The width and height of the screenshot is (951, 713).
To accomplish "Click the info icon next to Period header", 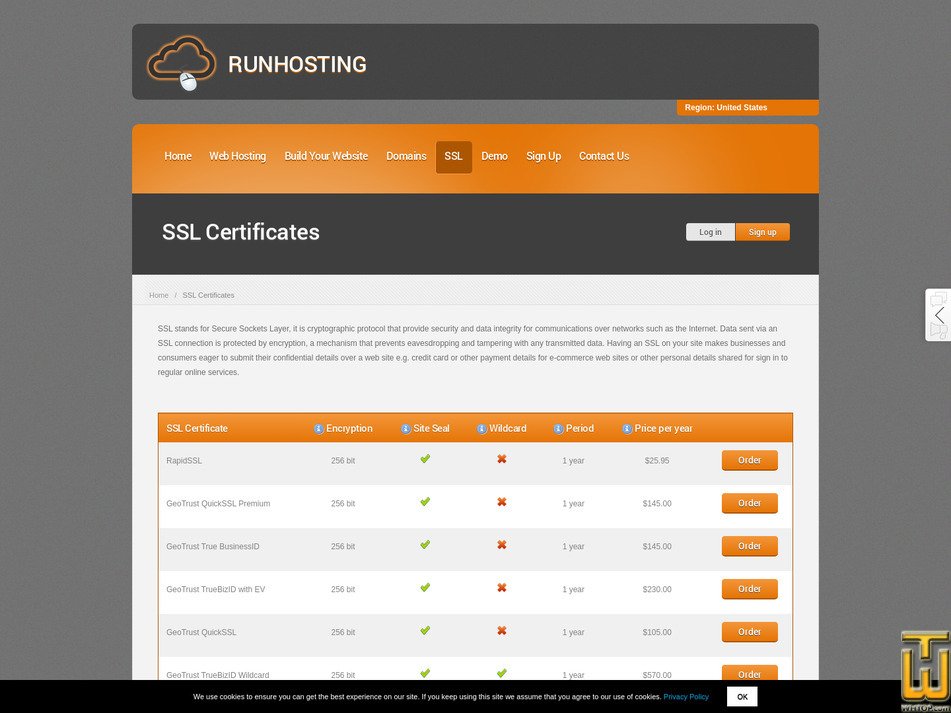I will pyautogui.click(x=556, y=428).
